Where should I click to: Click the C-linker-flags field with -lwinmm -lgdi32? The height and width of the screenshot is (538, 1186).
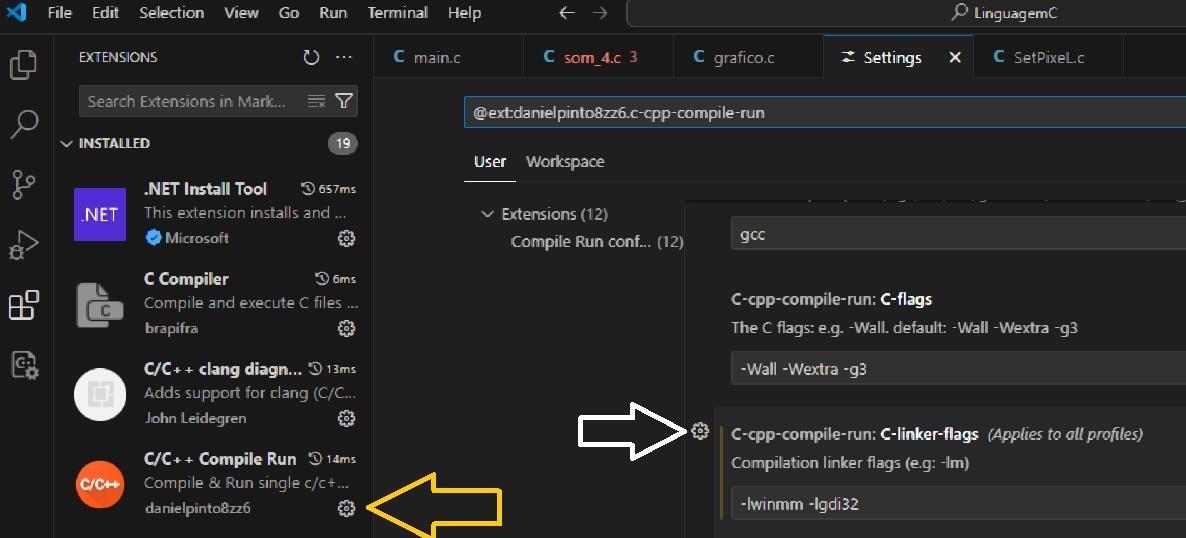click(x=958, y=503)
